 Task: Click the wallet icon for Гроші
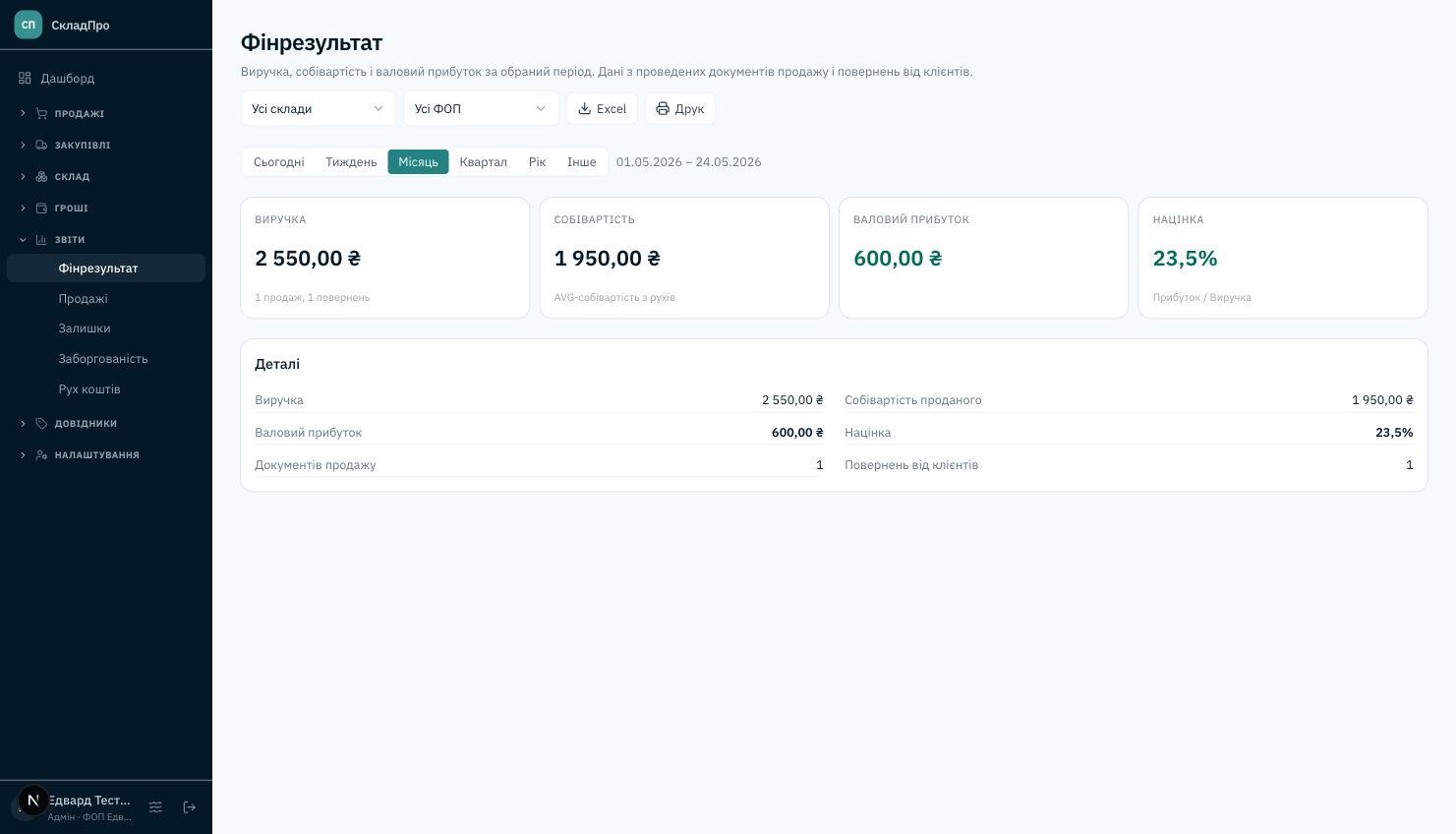(41, 208)
